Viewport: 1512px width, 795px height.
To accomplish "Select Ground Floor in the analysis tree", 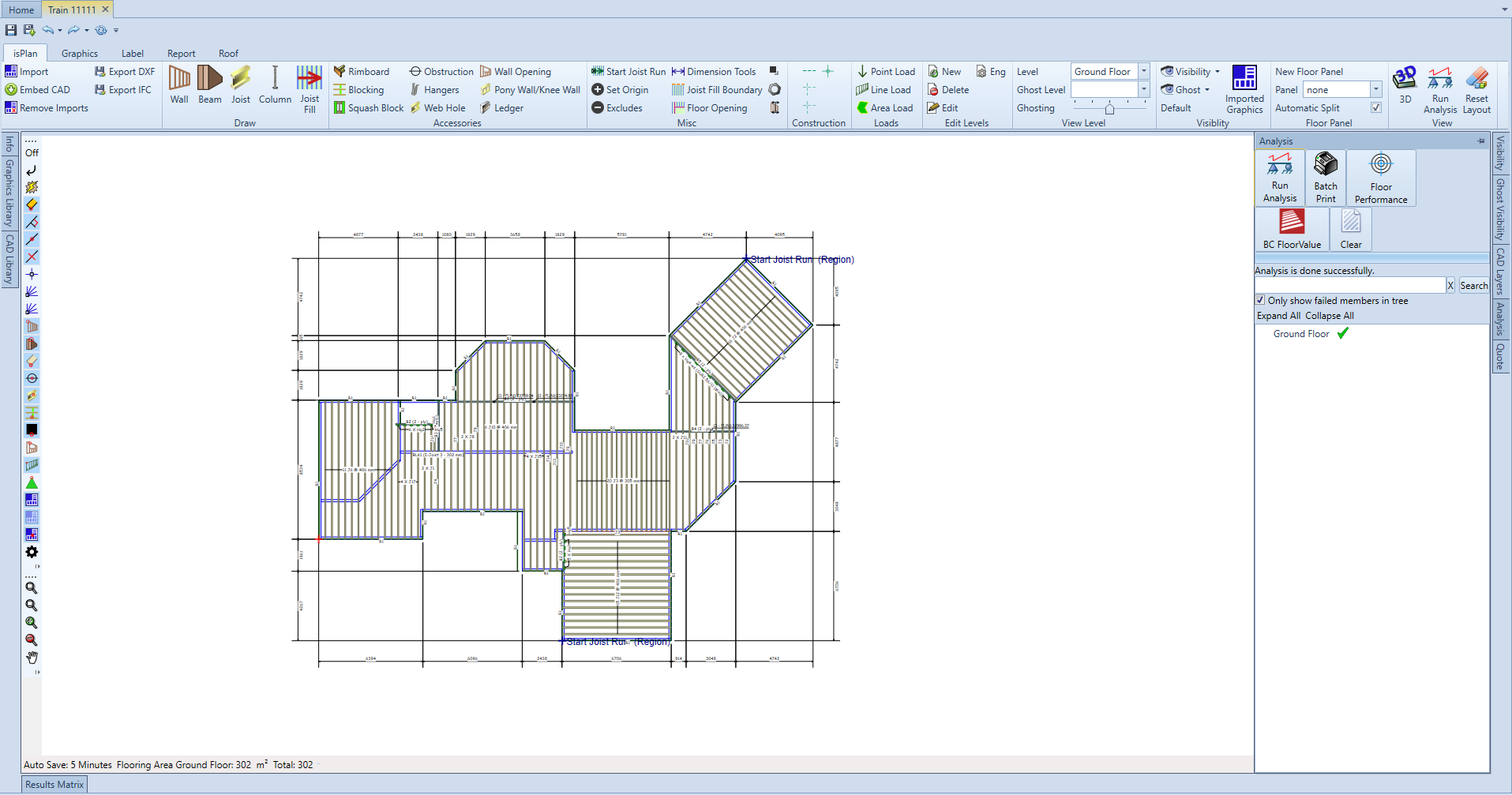I will click(x=1301, y=333).
